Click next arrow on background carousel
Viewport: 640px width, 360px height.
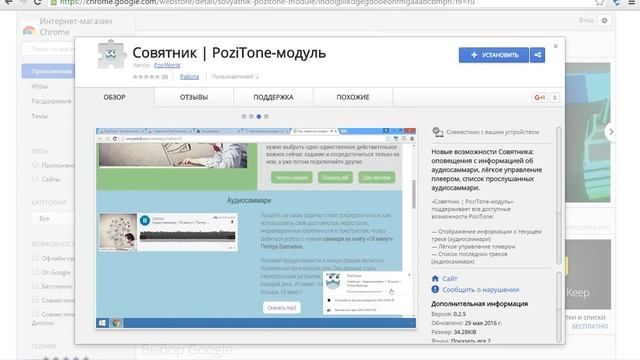(611, 132)
